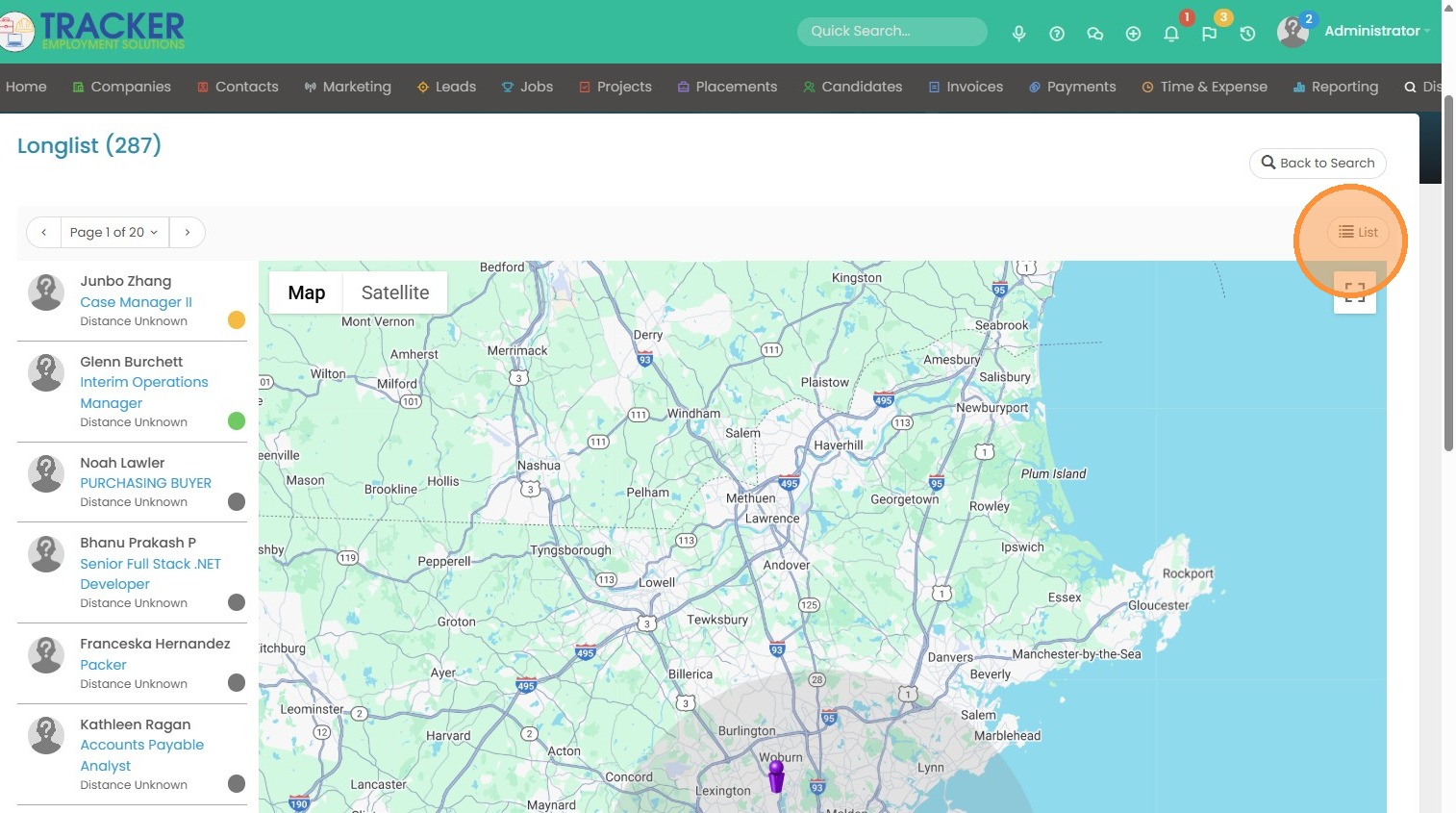
Task: Open the recent history clock icon
Action: (x=1247, y=34)
